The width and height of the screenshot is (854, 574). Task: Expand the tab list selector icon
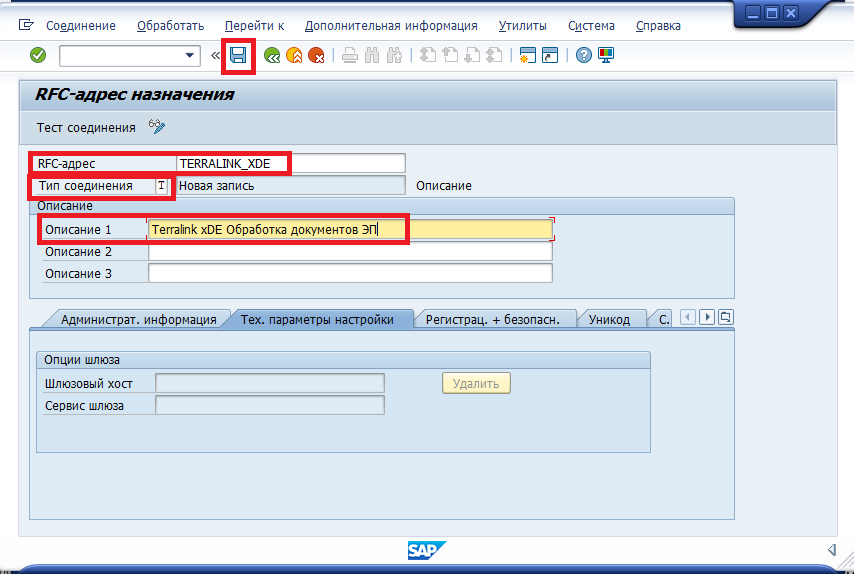[x=725, y=318]
